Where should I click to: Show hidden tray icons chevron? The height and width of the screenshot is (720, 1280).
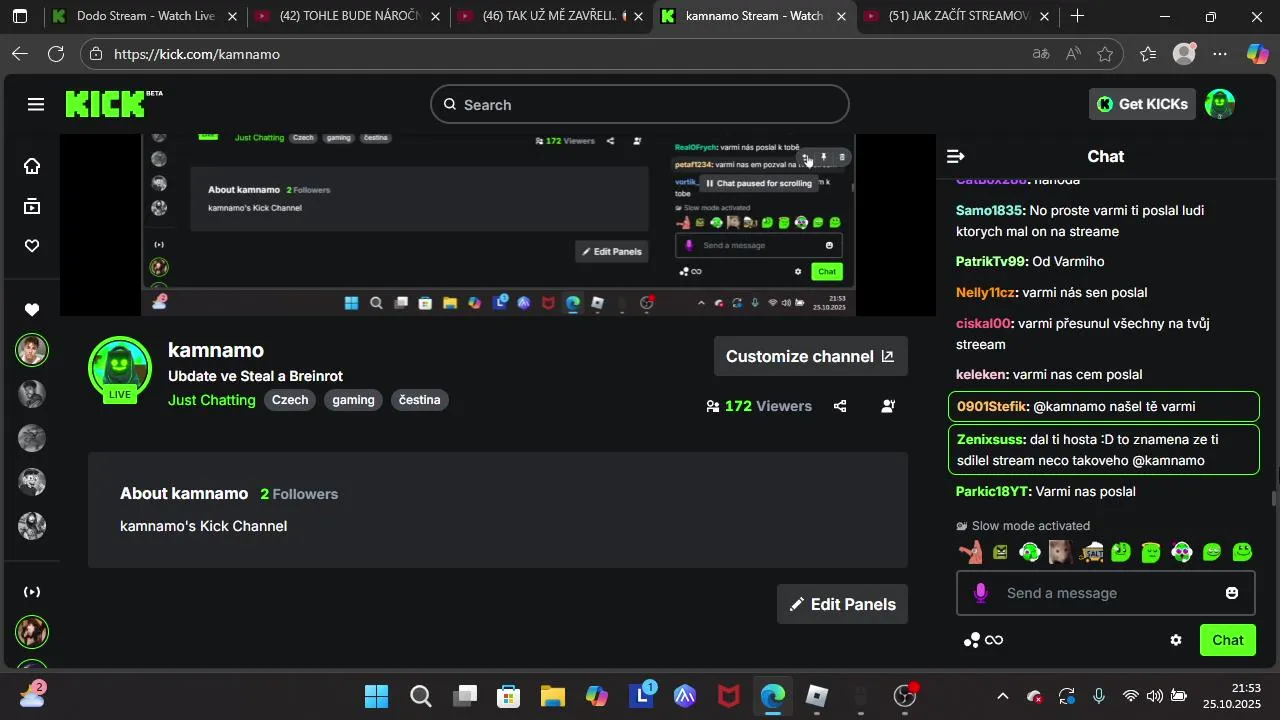(x=1003, y=696)
